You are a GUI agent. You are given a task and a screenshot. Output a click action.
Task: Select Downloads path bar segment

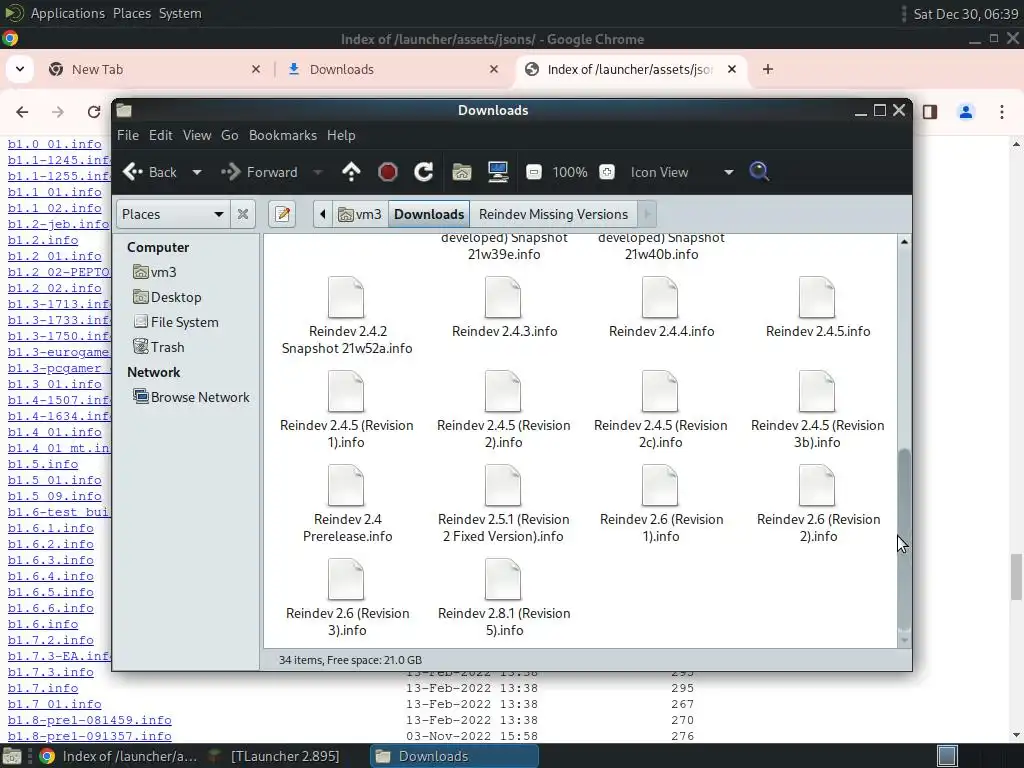click(x=429, y=214)
